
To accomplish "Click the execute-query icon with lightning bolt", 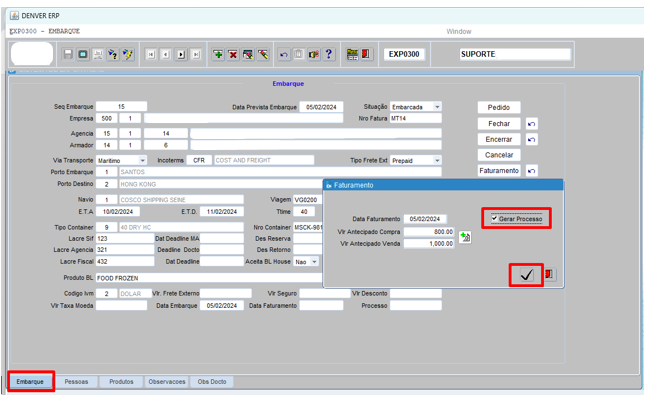I will pyautogui.click(x=128, y=54).
